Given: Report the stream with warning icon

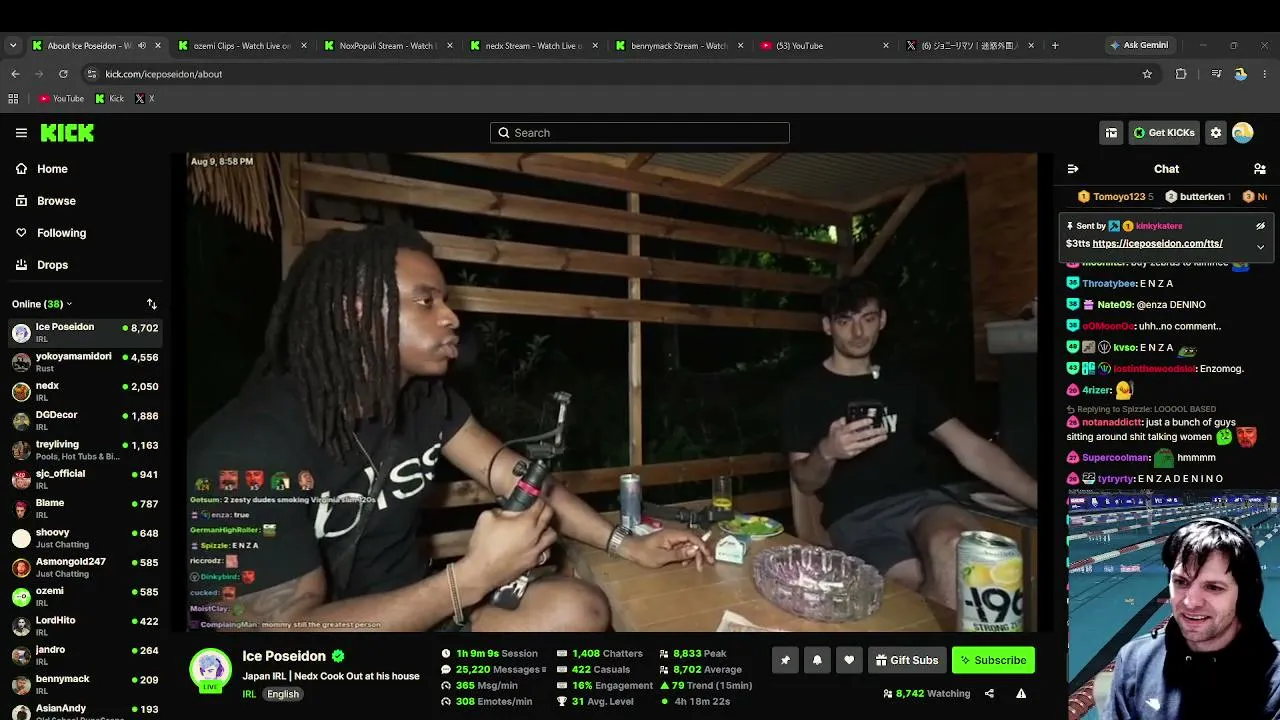Looking at the screenshot, I should [1021, 693].
